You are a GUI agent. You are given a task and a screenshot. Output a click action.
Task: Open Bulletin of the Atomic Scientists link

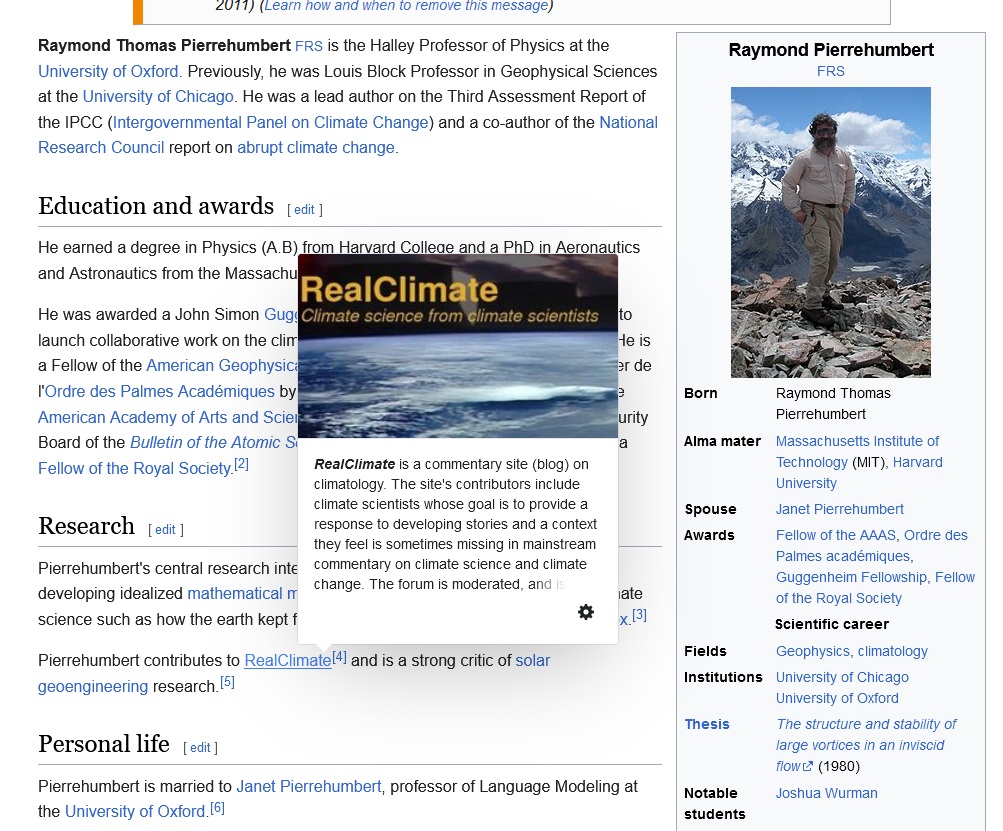[214, 443]
